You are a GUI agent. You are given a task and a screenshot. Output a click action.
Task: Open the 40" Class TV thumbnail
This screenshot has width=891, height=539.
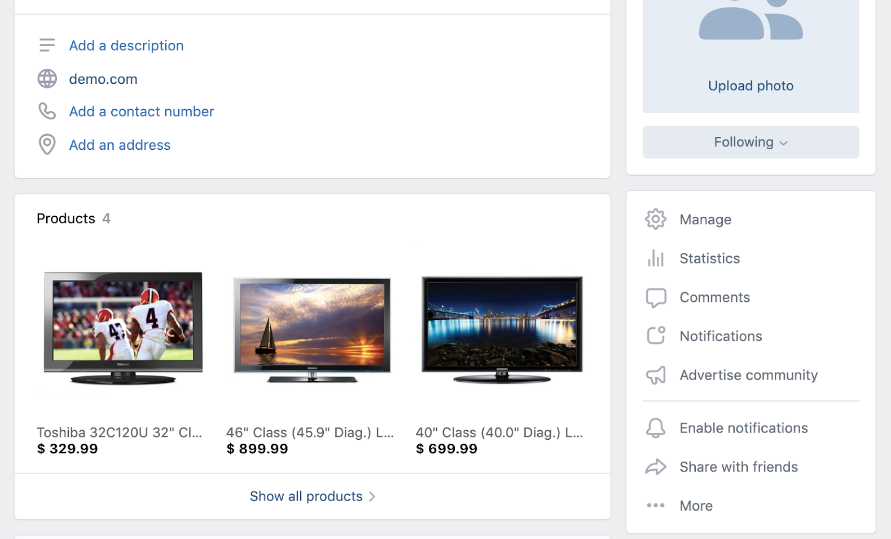point(502,329)
